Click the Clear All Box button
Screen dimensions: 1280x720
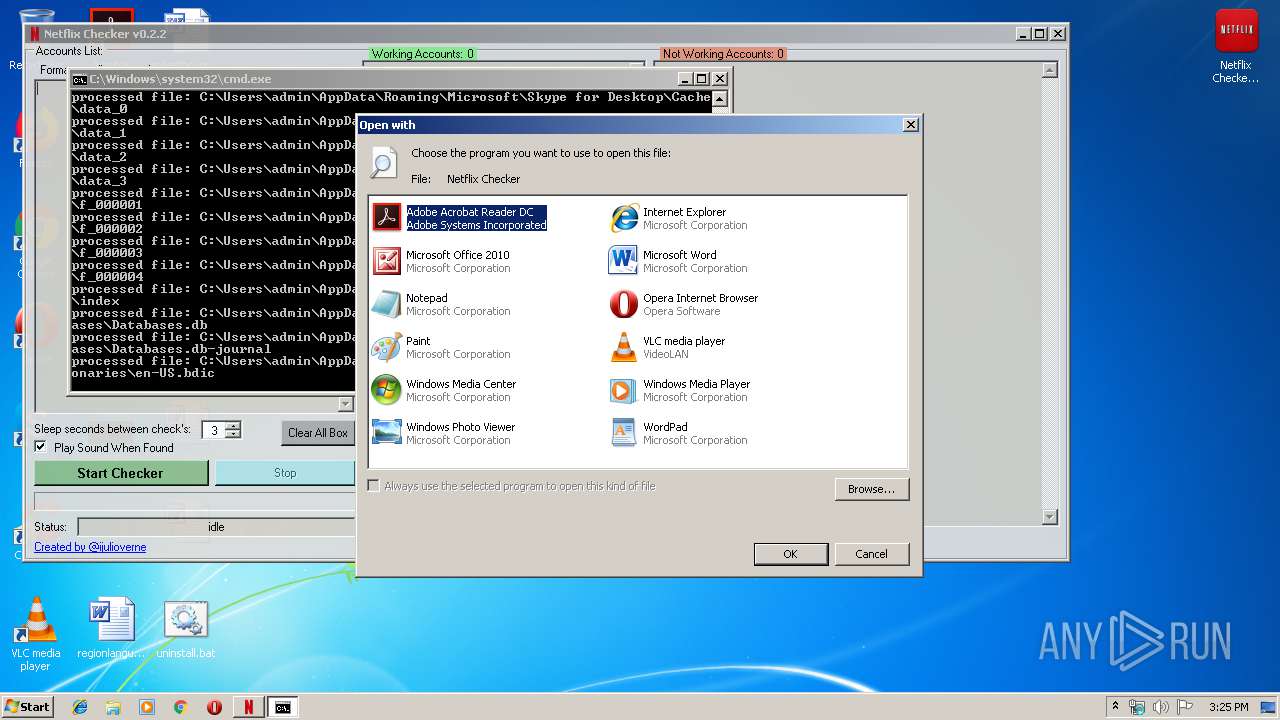point(318,433)
